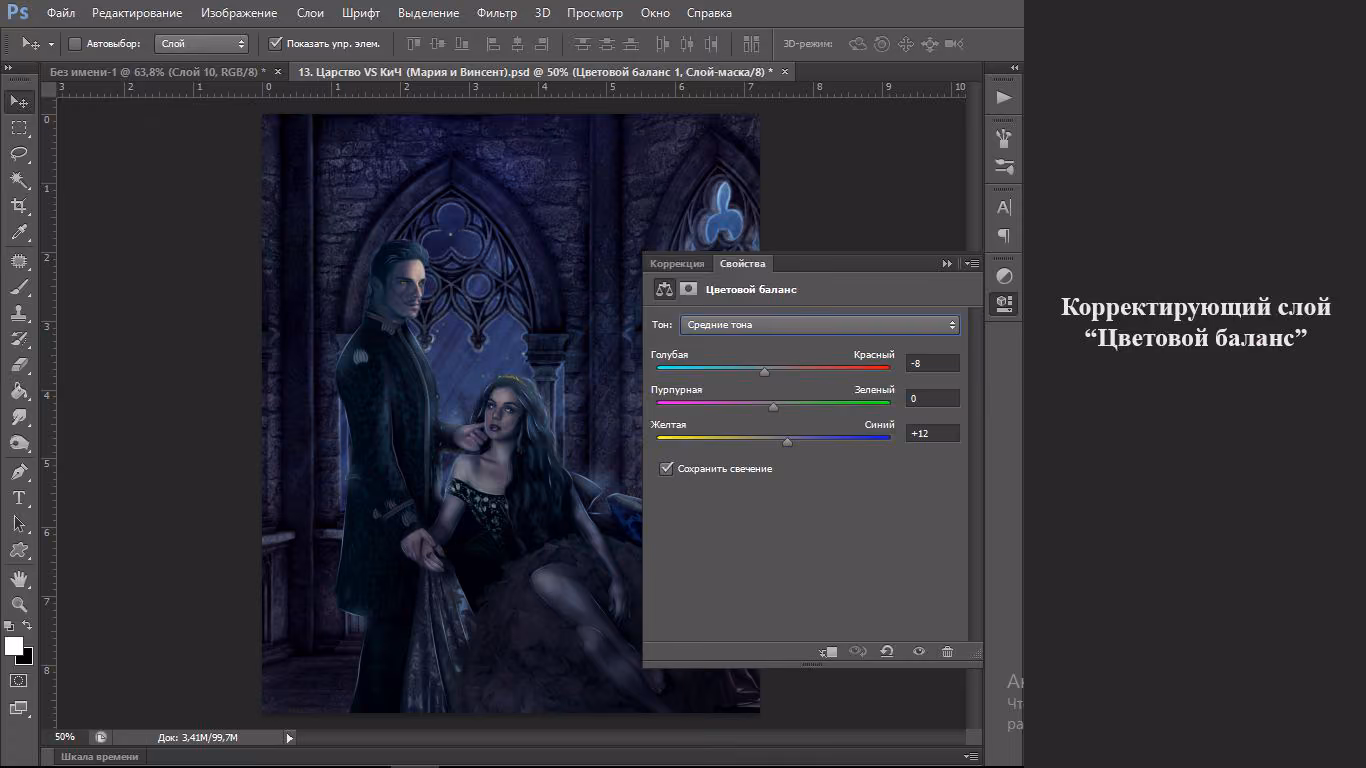Select the Eraser tool

point(19,366)
